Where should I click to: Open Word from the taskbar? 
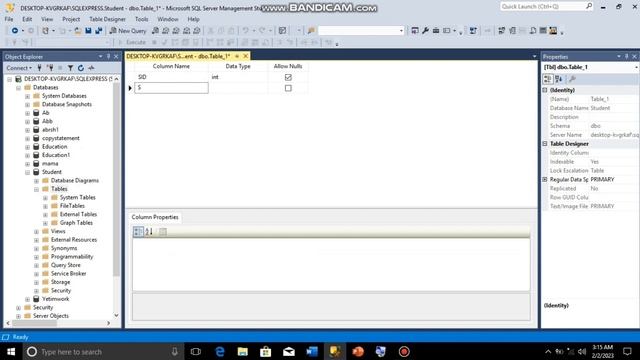pyautogui.click(x=312, y=351)
